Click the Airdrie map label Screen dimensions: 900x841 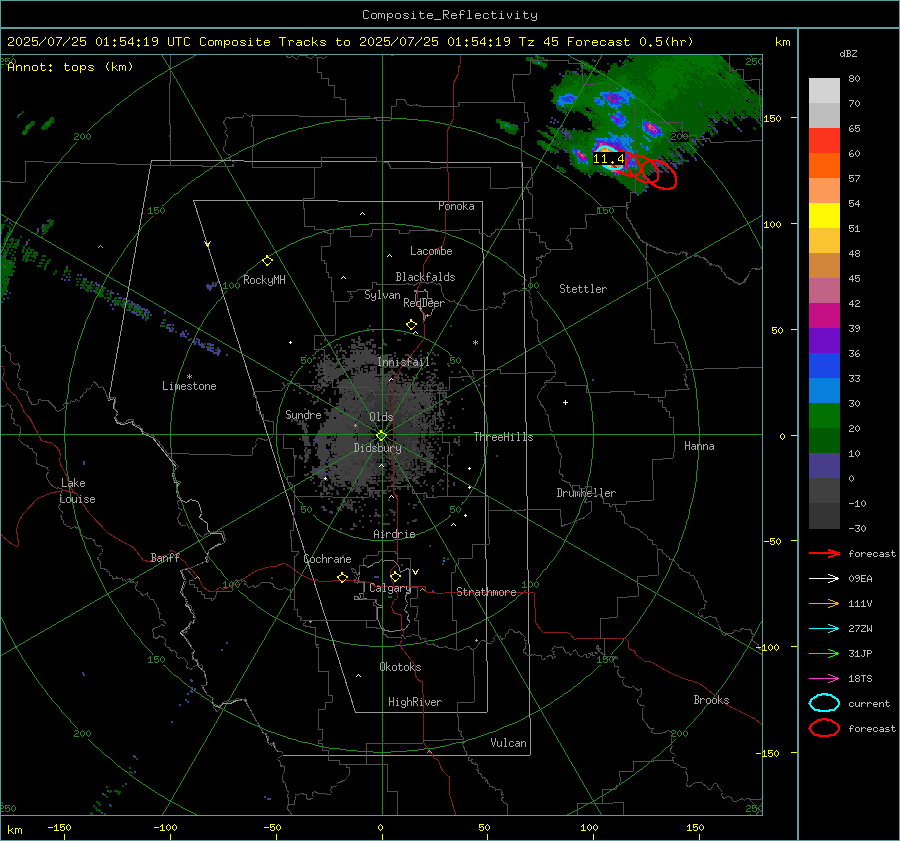tap(394, 534)
